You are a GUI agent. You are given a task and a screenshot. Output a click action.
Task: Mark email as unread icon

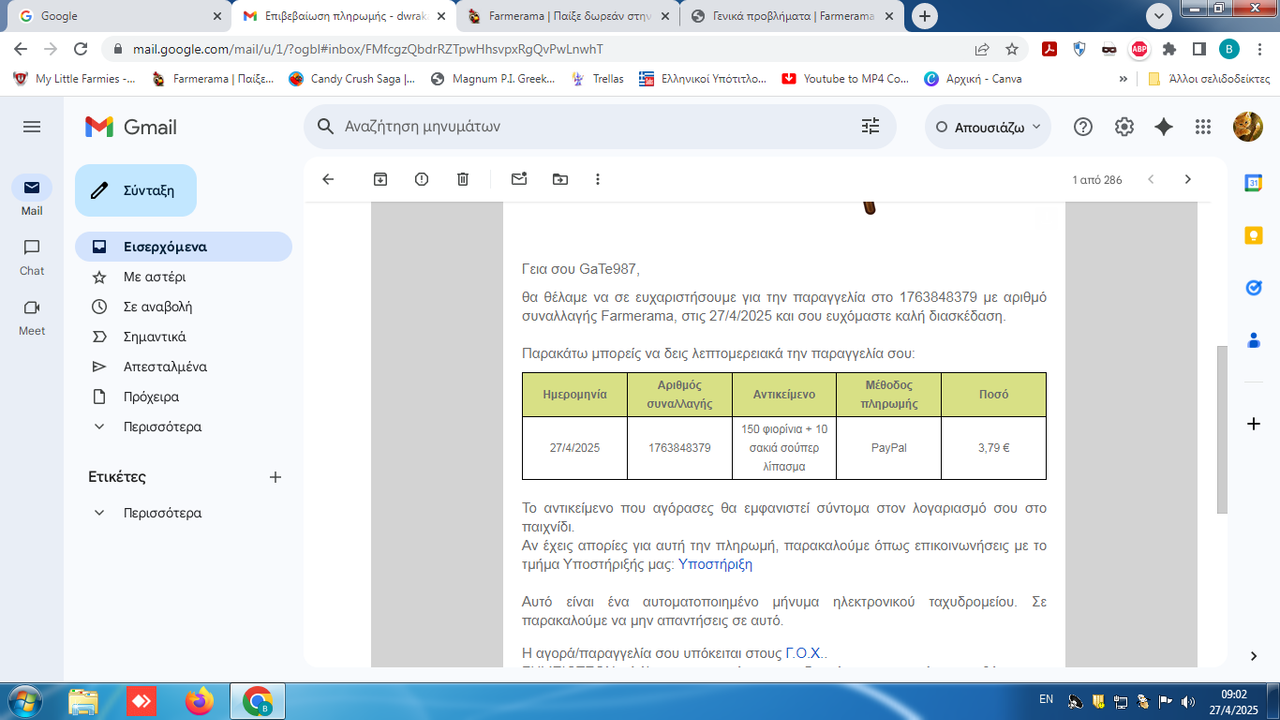[518, 179]
